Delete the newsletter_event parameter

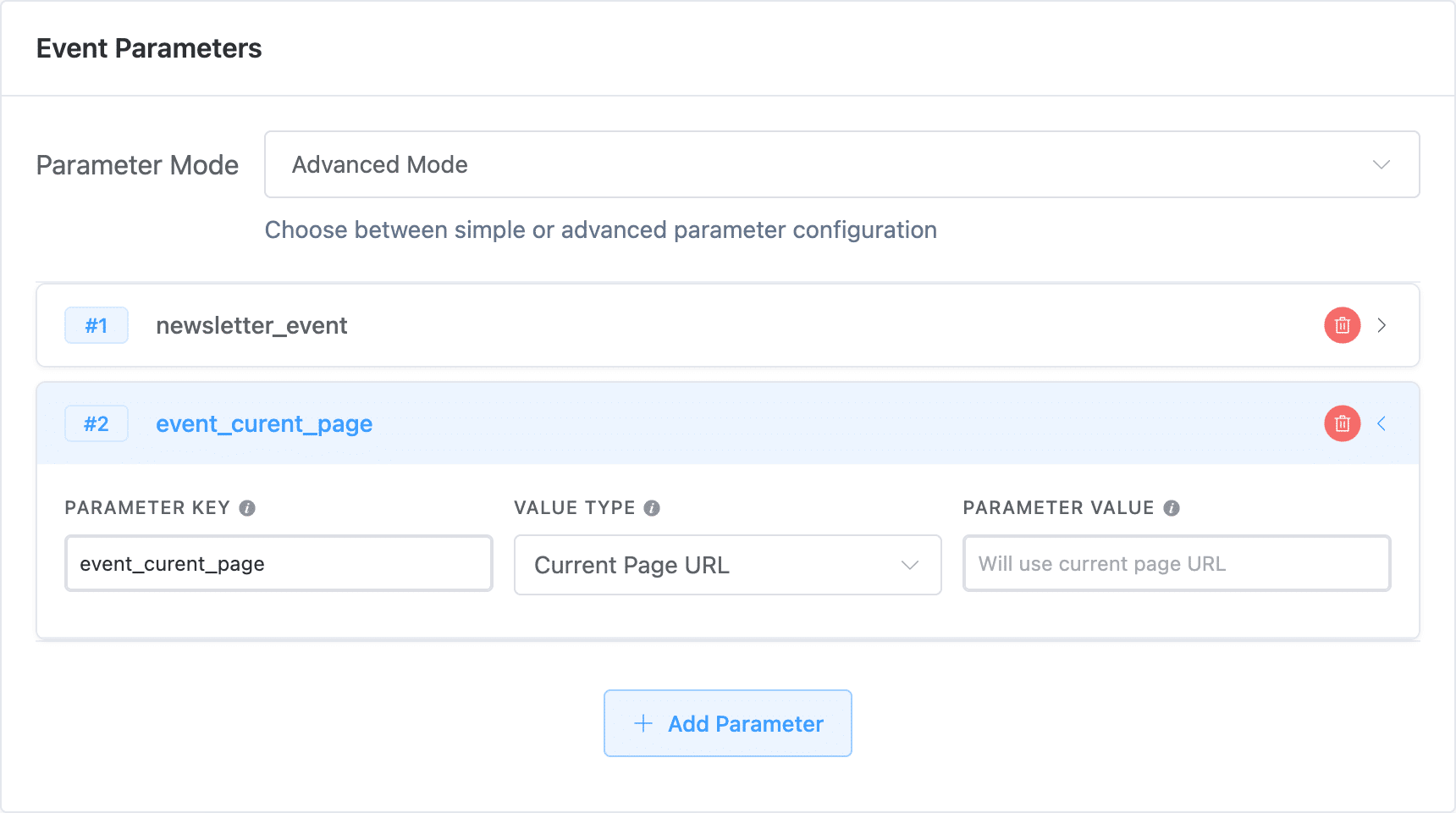pyautogui.click(x=1342, y=325)
